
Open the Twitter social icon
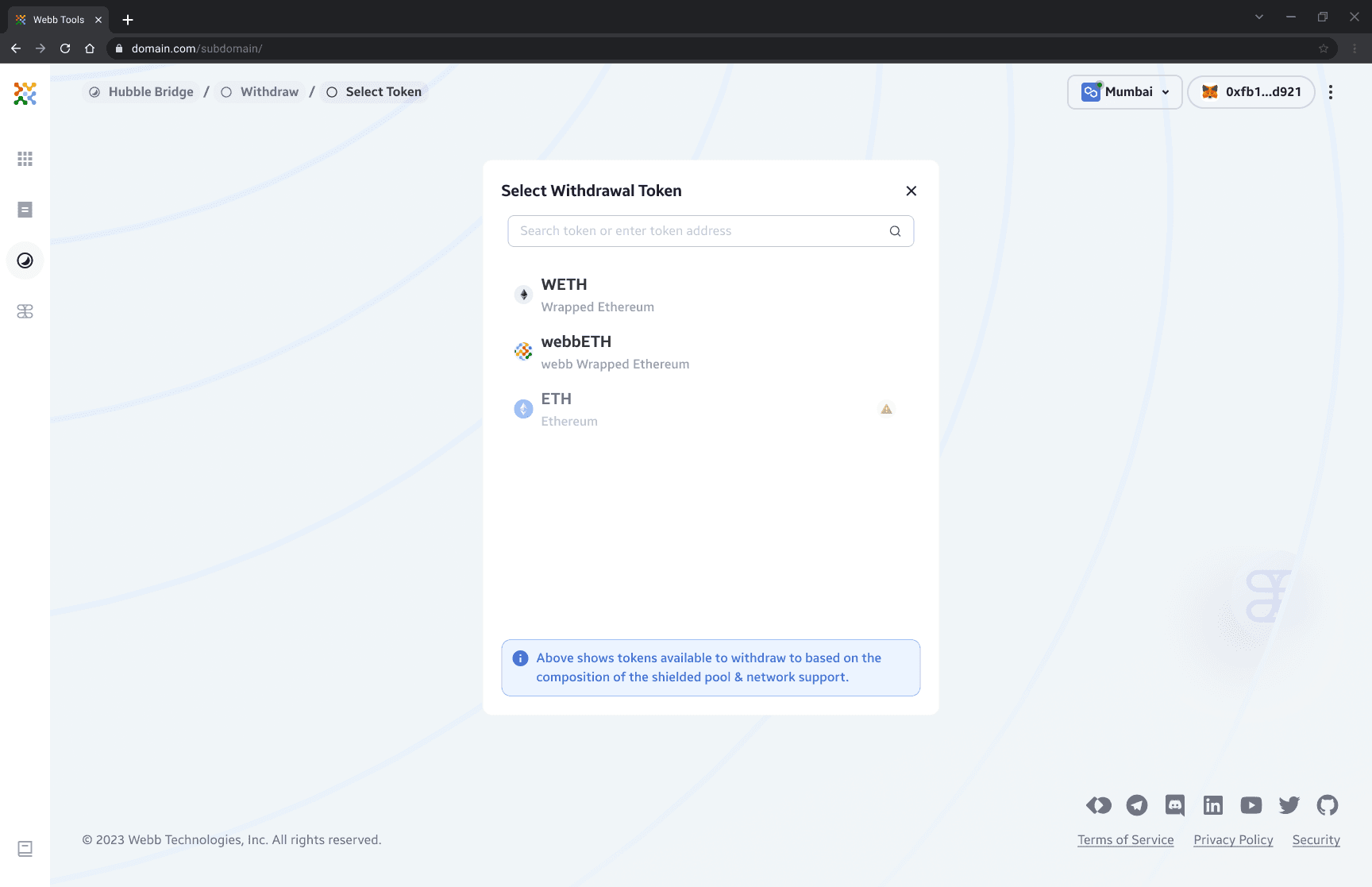coord(1289,805)
